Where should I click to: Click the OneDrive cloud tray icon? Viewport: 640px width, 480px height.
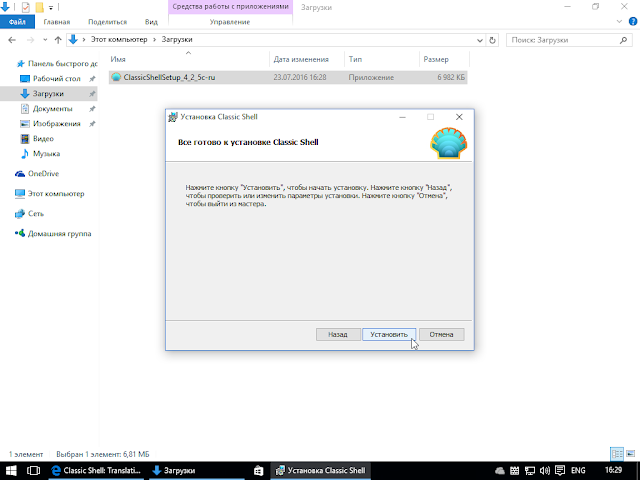click(500, 471)
